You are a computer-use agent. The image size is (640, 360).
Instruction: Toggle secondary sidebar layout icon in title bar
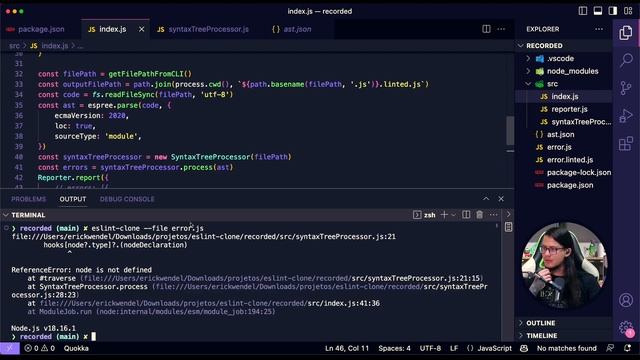click(x=613, y=11)
